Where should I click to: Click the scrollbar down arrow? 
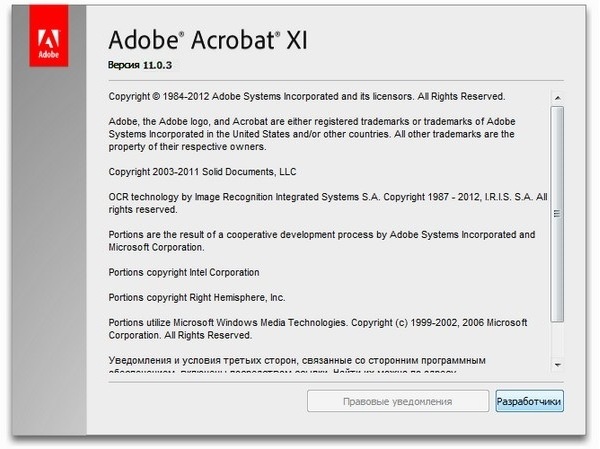[557, 366]
